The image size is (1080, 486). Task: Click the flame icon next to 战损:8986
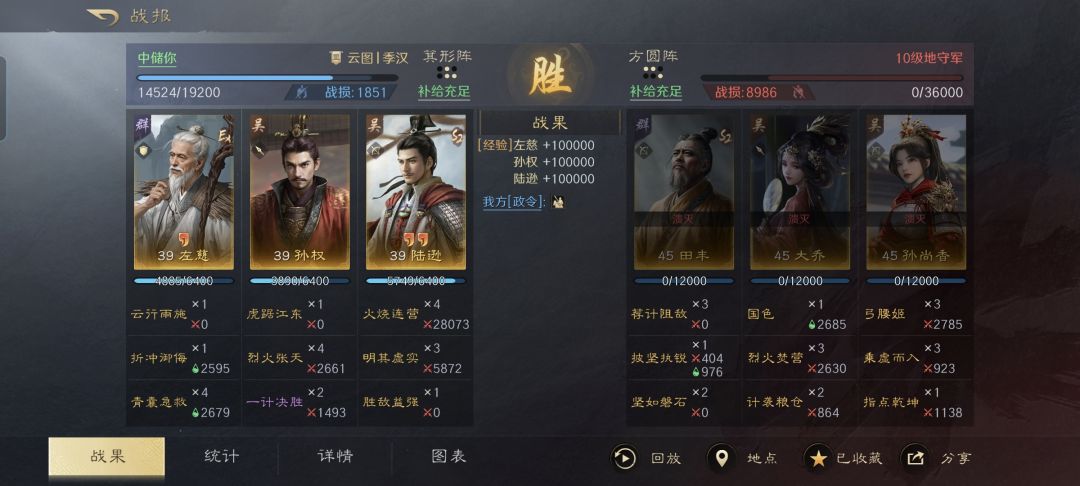pyautogui.click(x=798, y=92)
